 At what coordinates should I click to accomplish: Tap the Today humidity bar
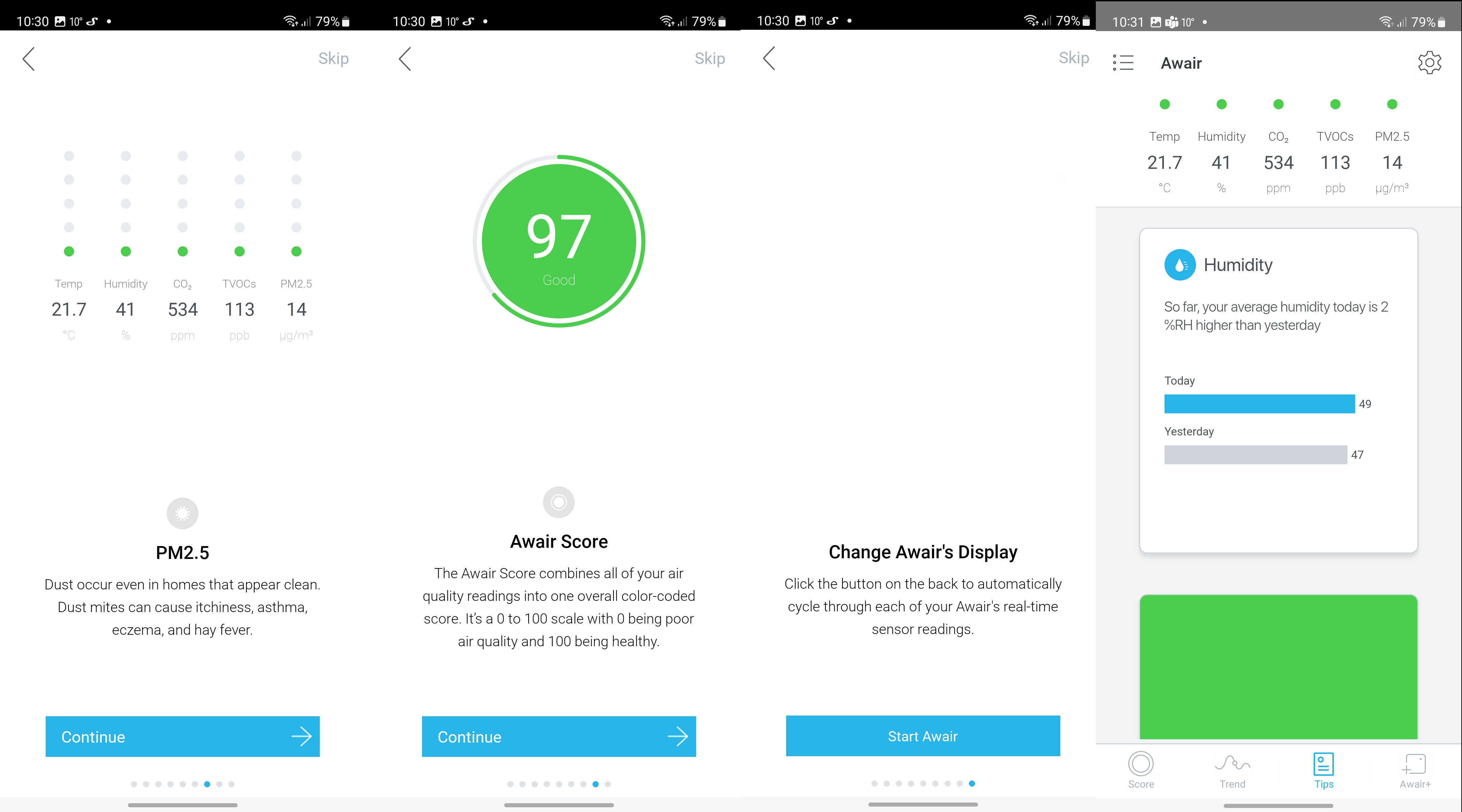(1259, 404)
